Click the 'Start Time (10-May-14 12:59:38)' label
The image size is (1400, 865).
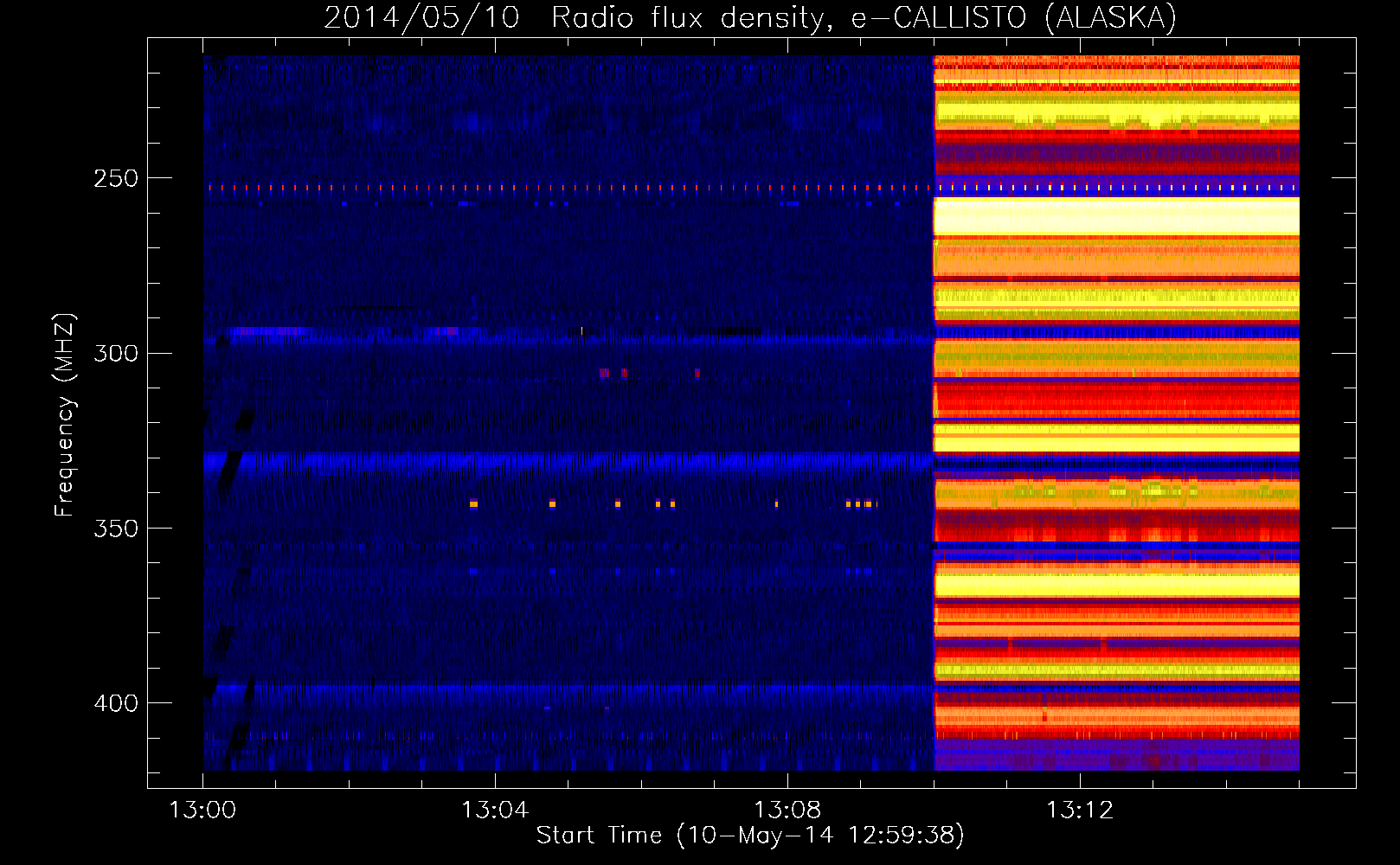(750, 836)
